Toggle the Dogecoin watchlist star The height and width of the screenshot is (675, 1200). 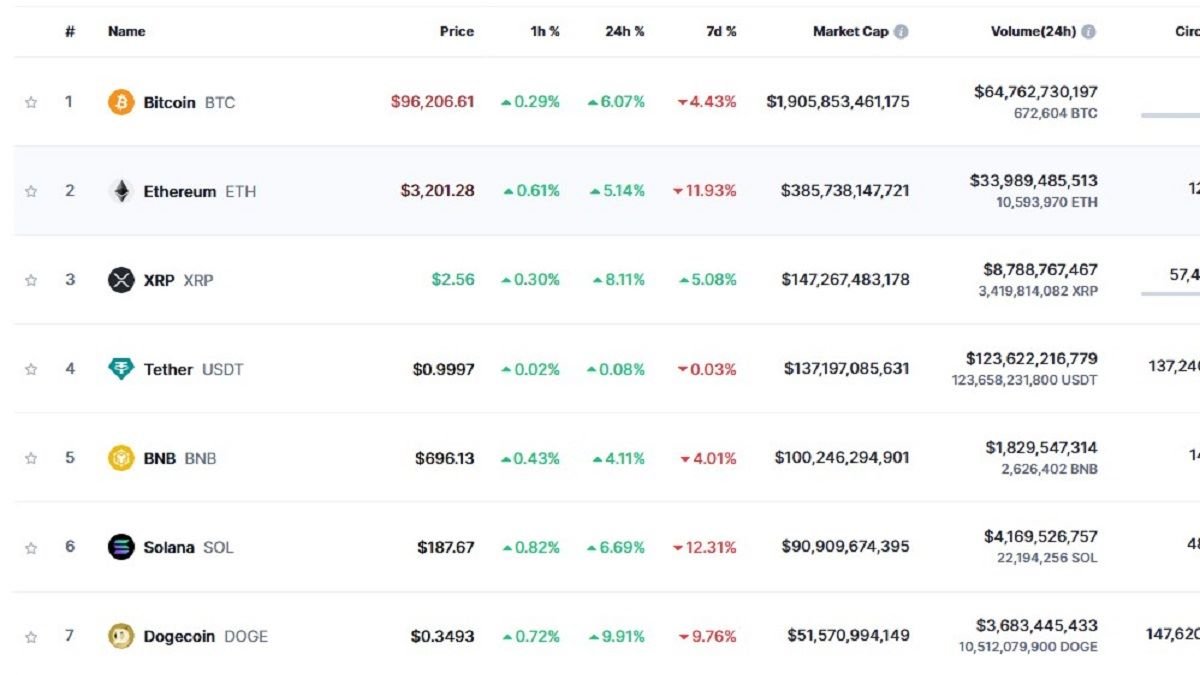coord(31,636)
